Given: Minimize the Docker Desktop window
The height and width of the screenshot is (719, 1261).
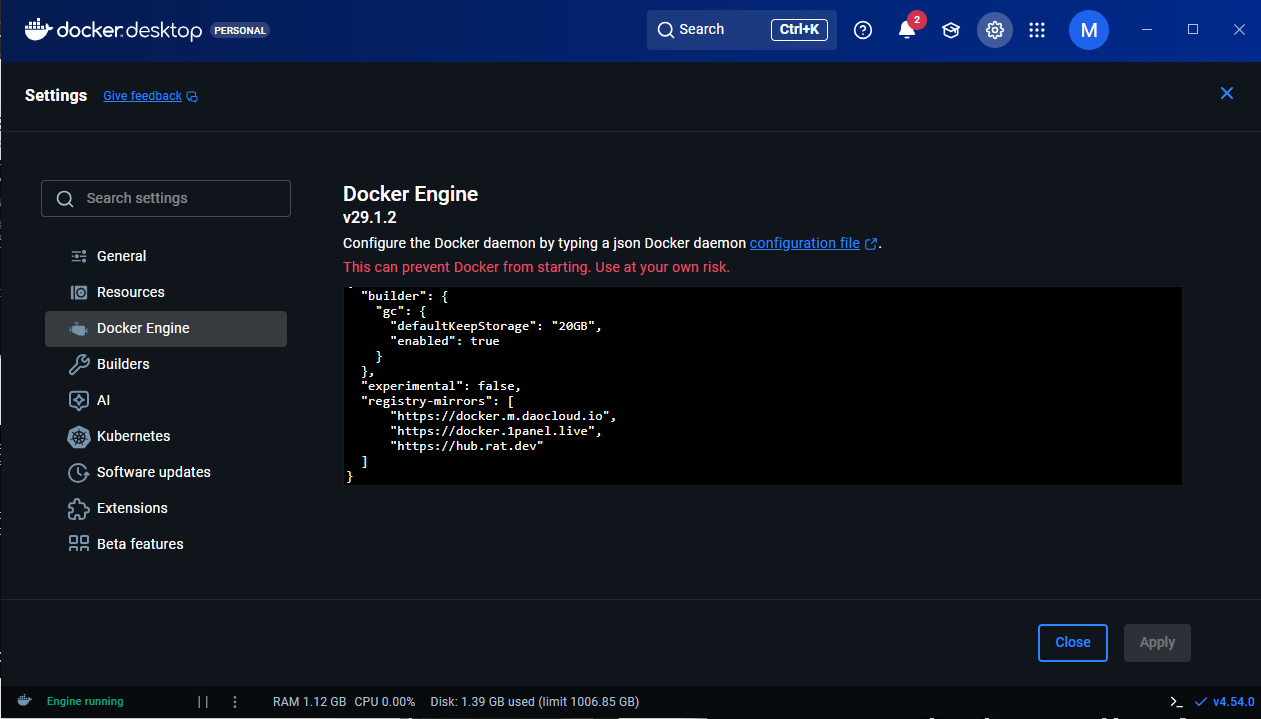Looking at the screenshot, I should click(1146, 30).
